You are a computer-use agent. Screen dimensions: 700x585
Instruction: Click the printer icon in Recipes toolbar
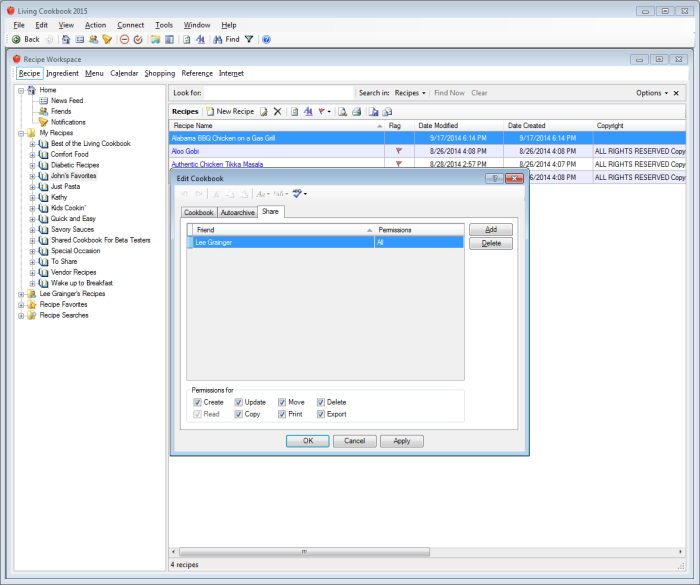coord(356,112)
